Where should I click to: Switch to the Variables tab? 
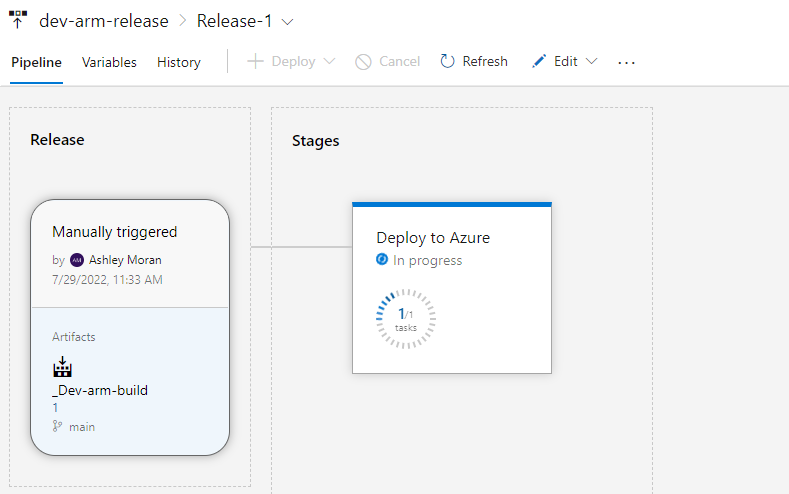[x=109, y=62]
